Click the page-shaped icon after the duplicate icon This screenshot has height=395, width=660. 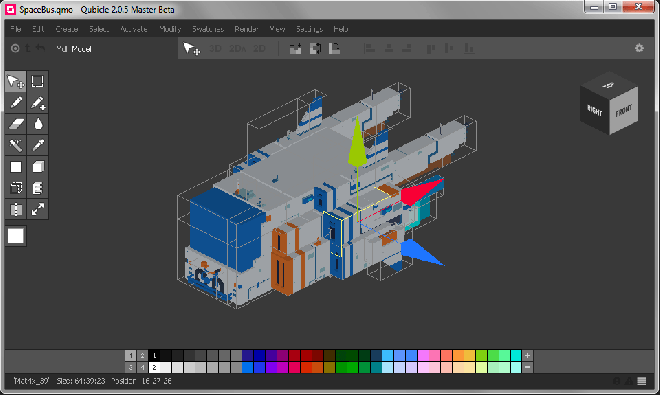[334, 49]
